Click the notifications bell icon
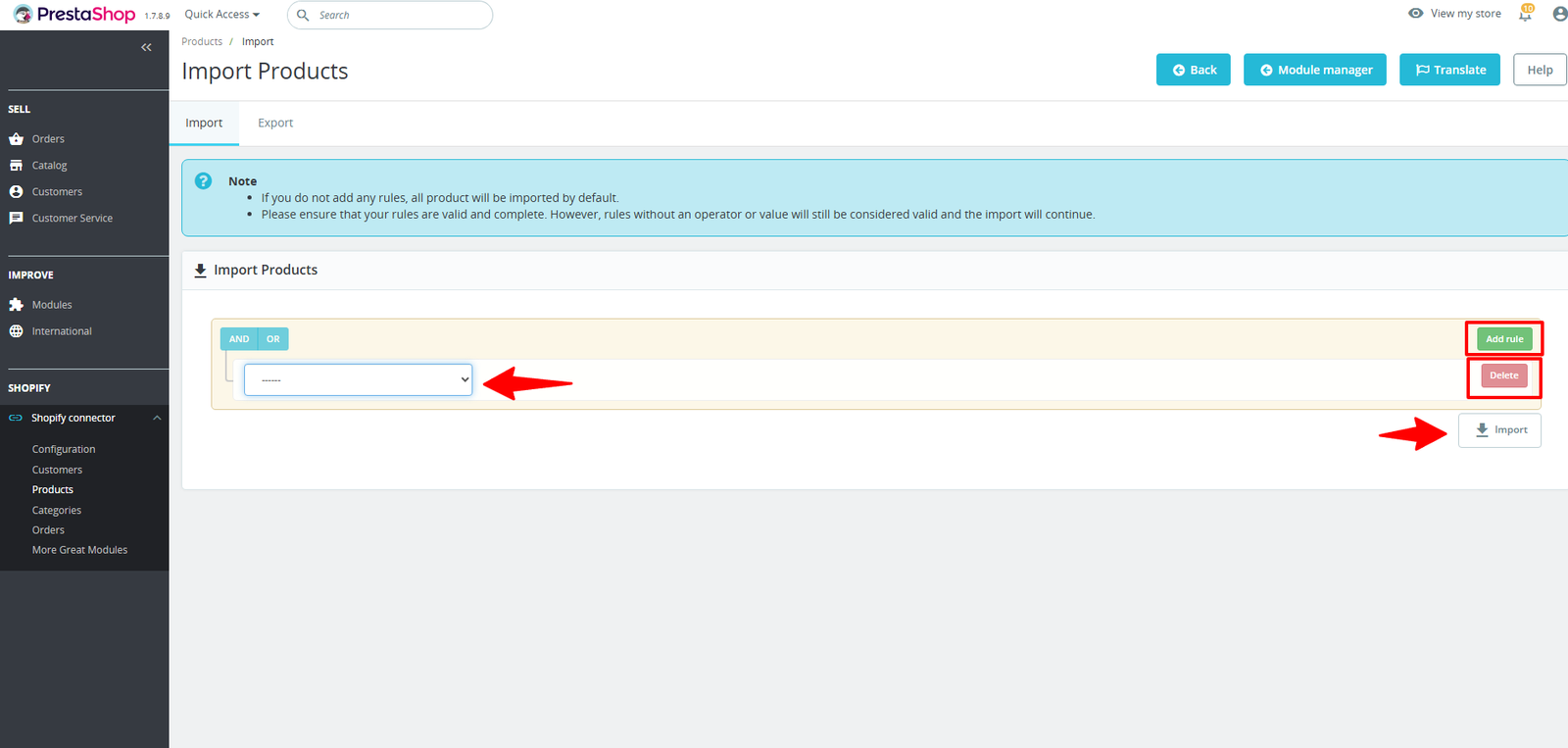This screenshot has width=1568, height=748. coord(1525,14)
